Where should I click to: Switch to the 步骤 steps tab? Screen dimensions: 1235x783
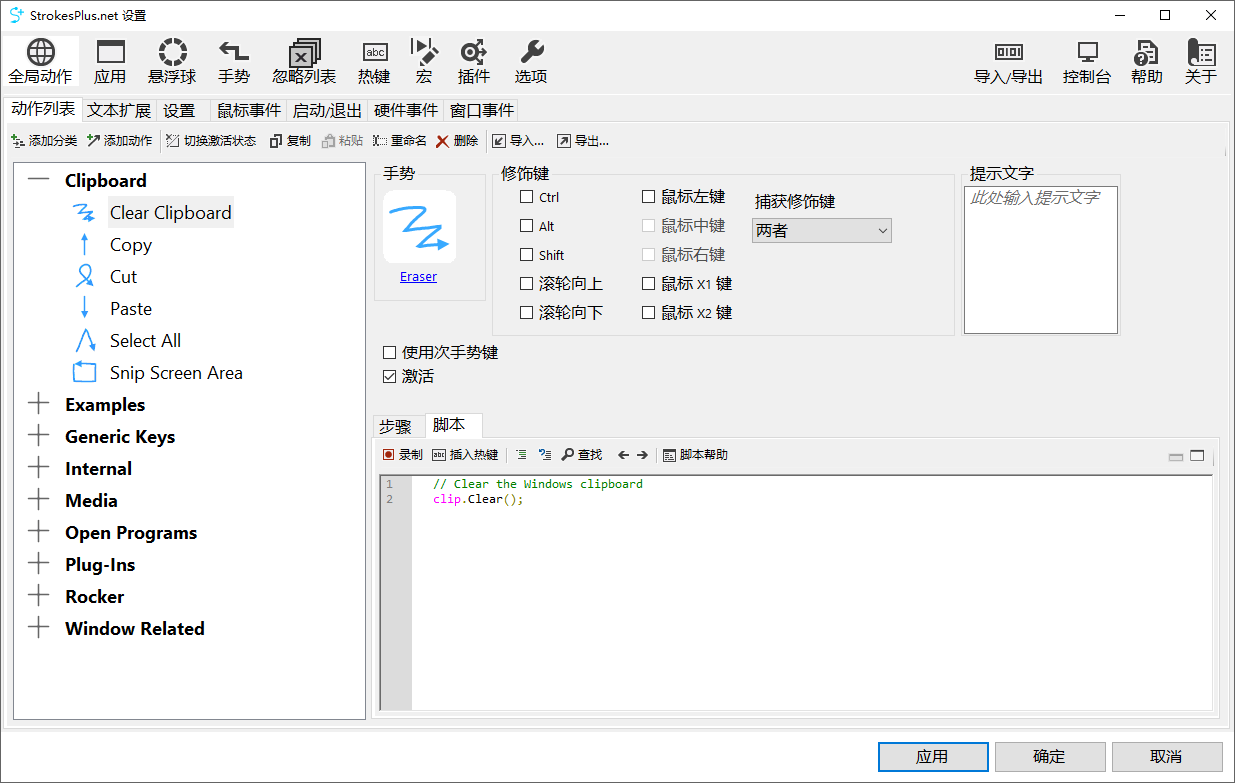(396, 427)
